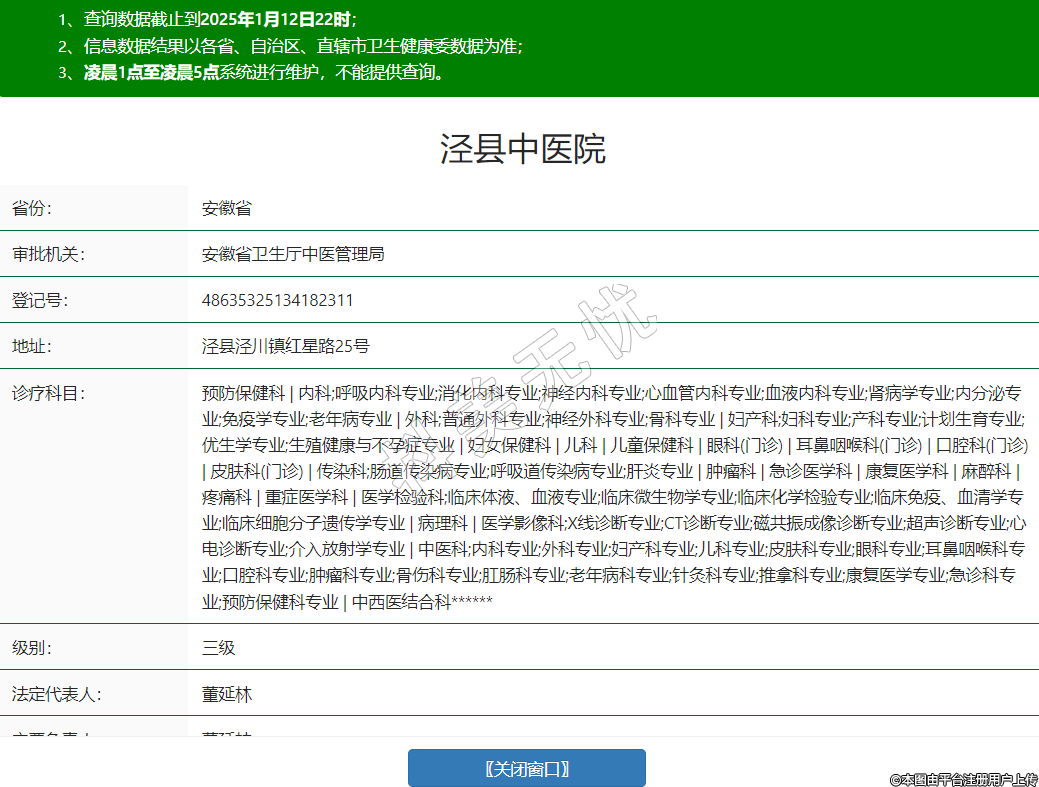Select the 法定代表人 field label

[56, 693]
